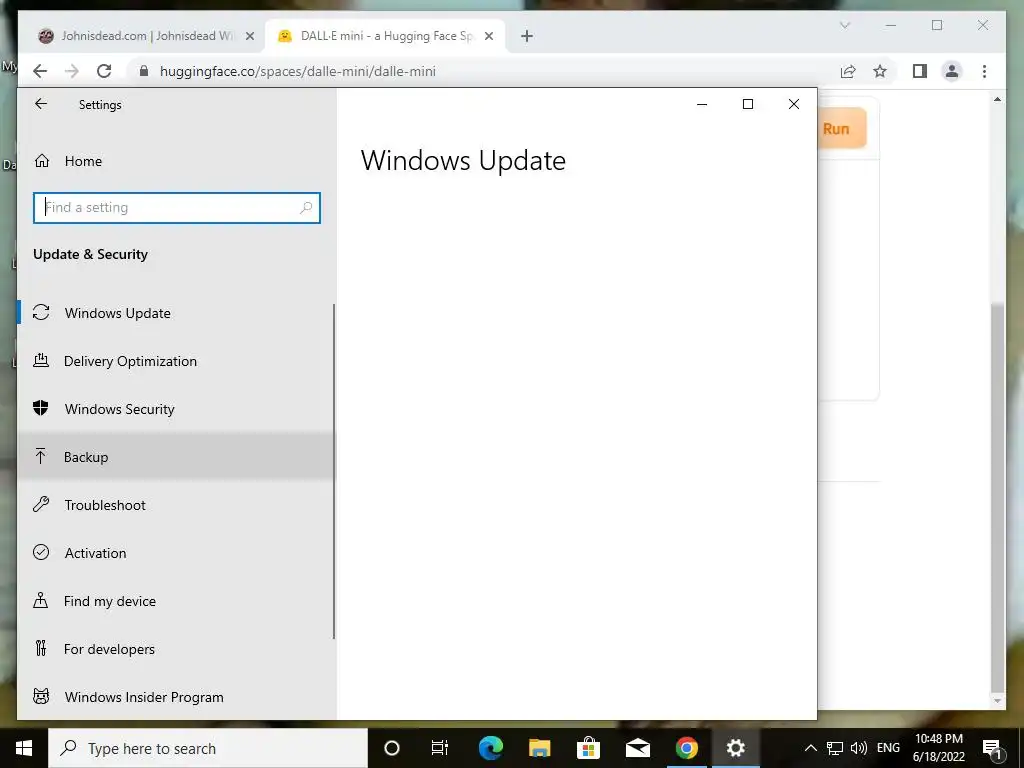
Task: Share this page from Chrome toolbar
Action: click(x=848, y=71)
